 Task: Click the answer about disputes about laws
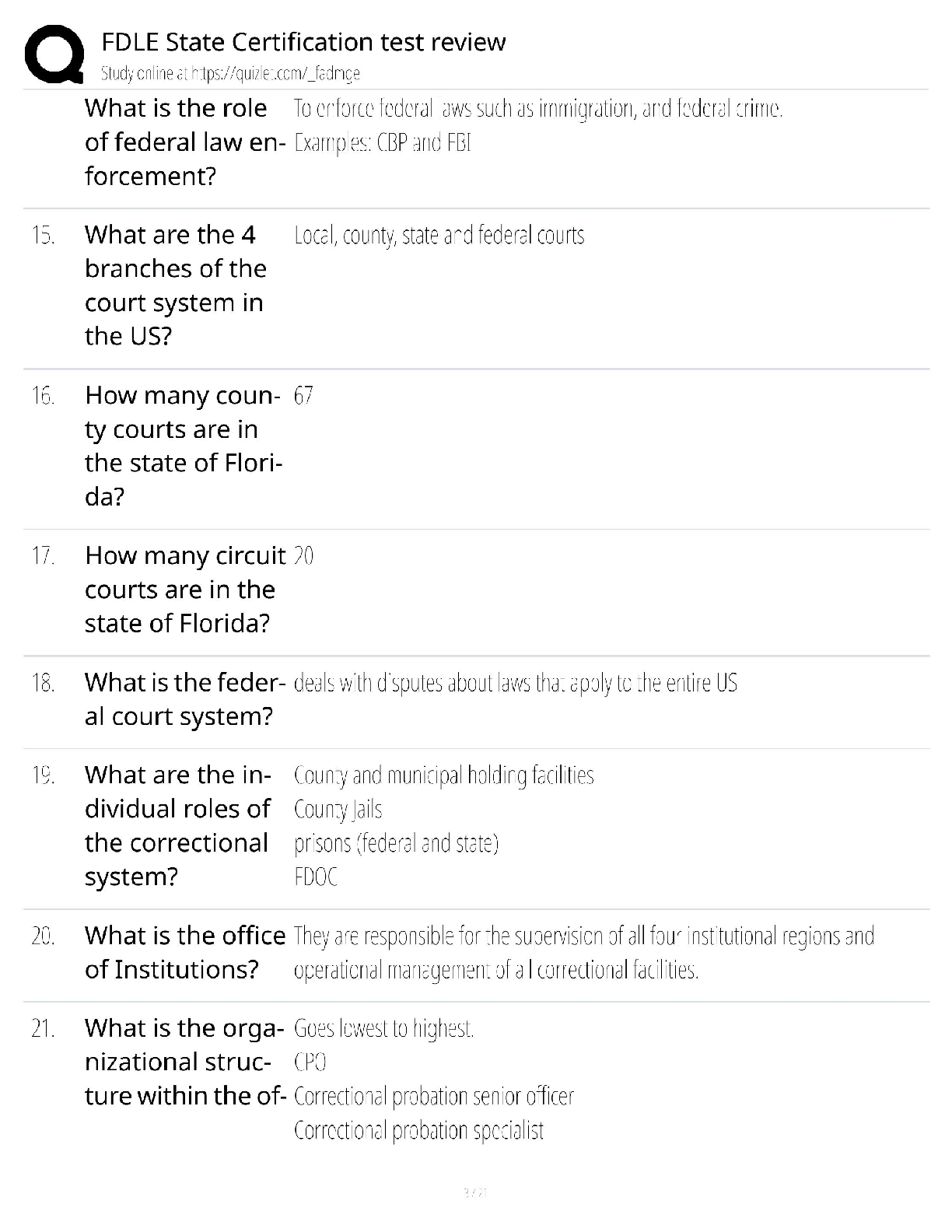click(x=515, y=683)
